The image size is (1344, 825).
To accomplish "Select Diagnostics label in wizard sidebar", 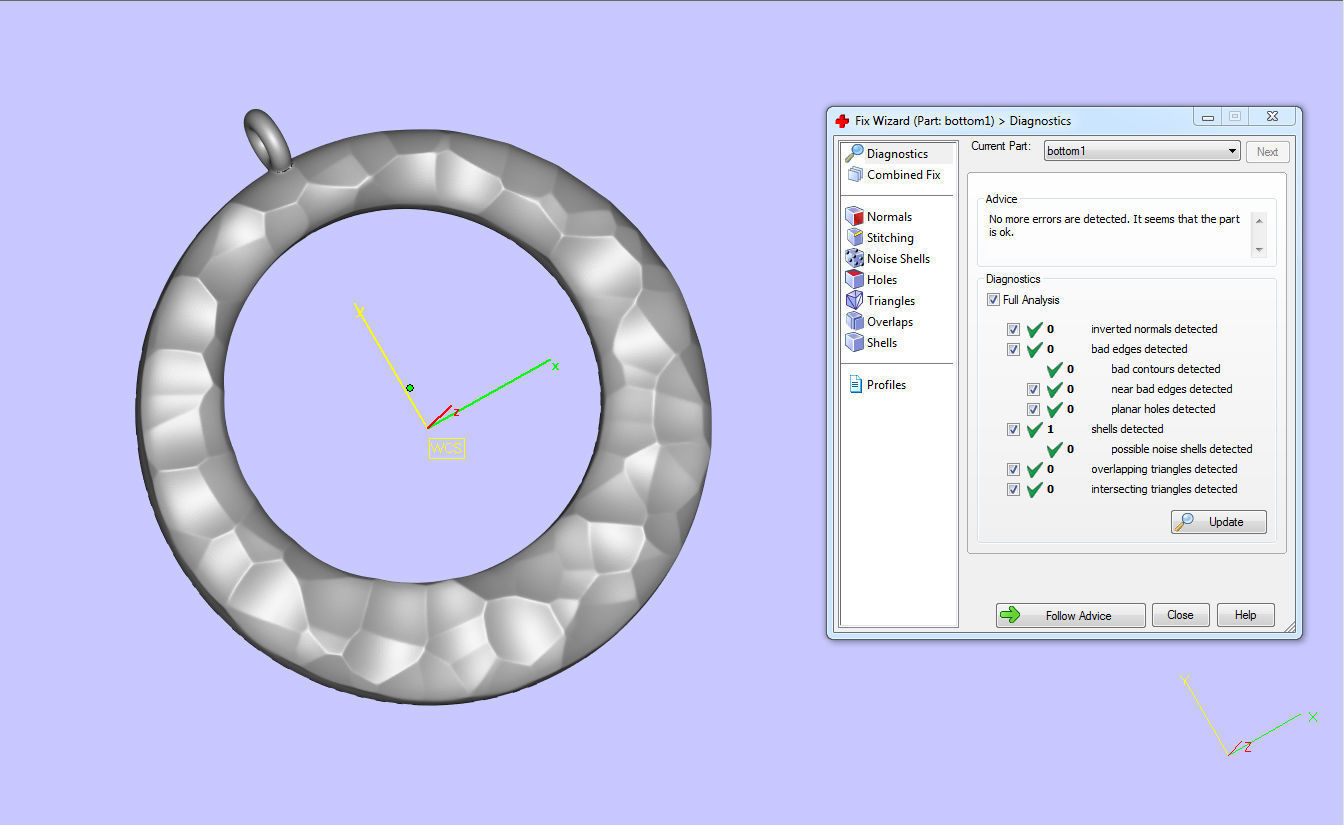I will pyautogui.click(x=897, y=154).
